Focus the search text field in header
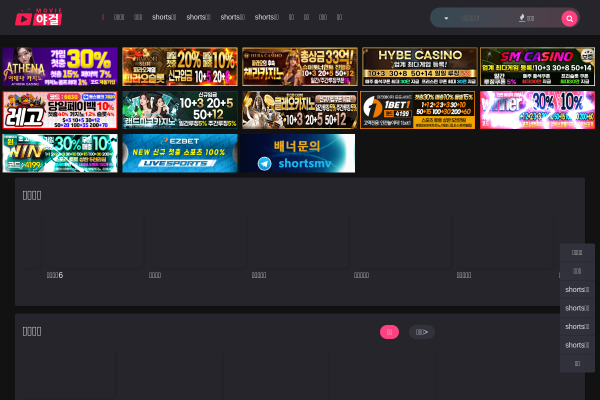Image resolution: width=600 pixels, height=400 pixels. (x=485, y=18)
